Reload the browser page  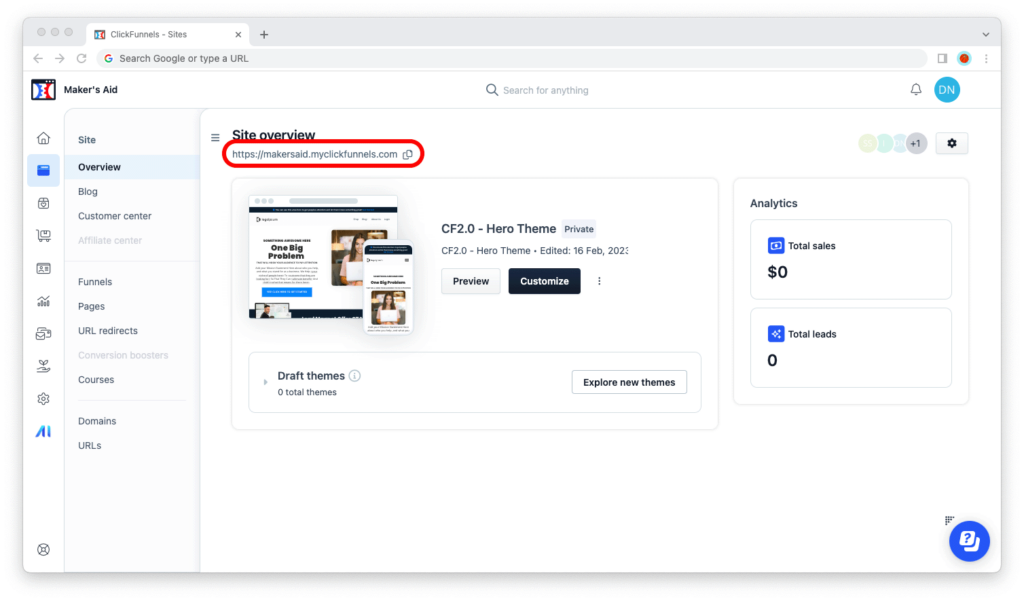[x=82, y=58]
